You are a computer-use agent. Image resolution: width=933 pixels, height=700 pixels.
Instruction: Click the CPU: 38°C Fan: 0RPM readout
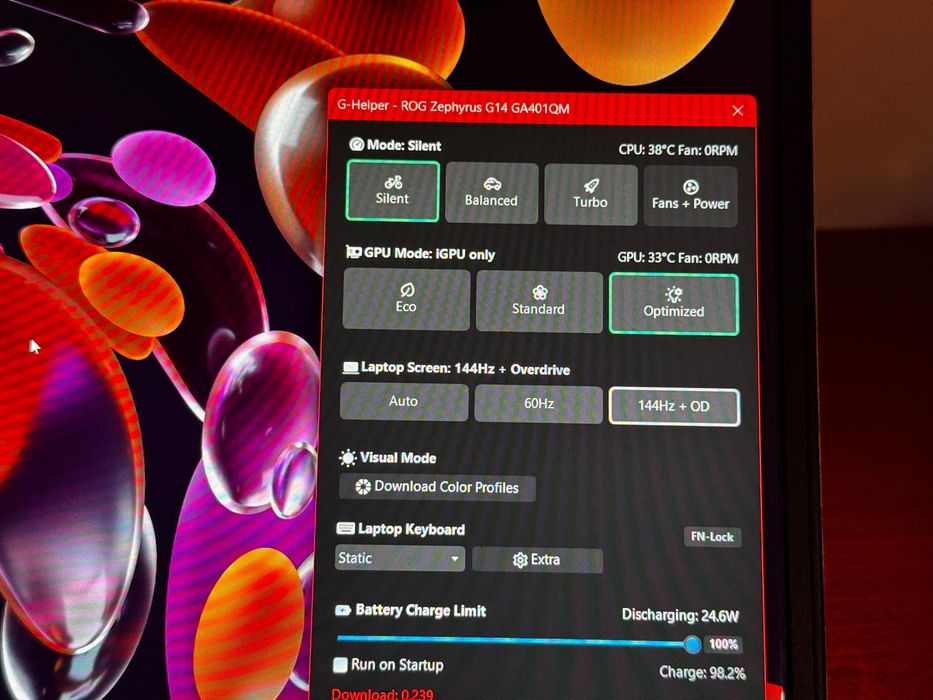point(678,150)
